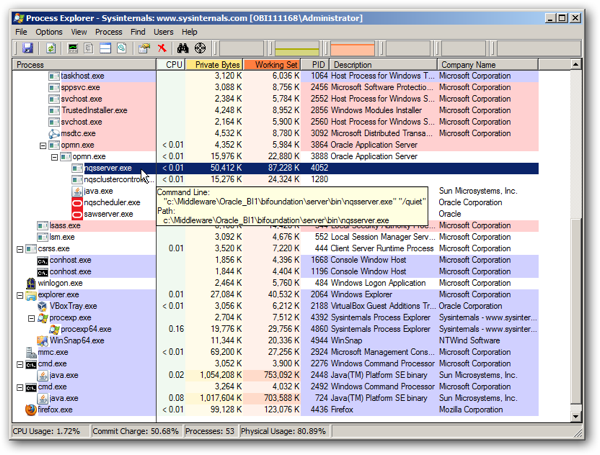
Task: Click the Process Explorer title bar icon
Action: (19, 18)
